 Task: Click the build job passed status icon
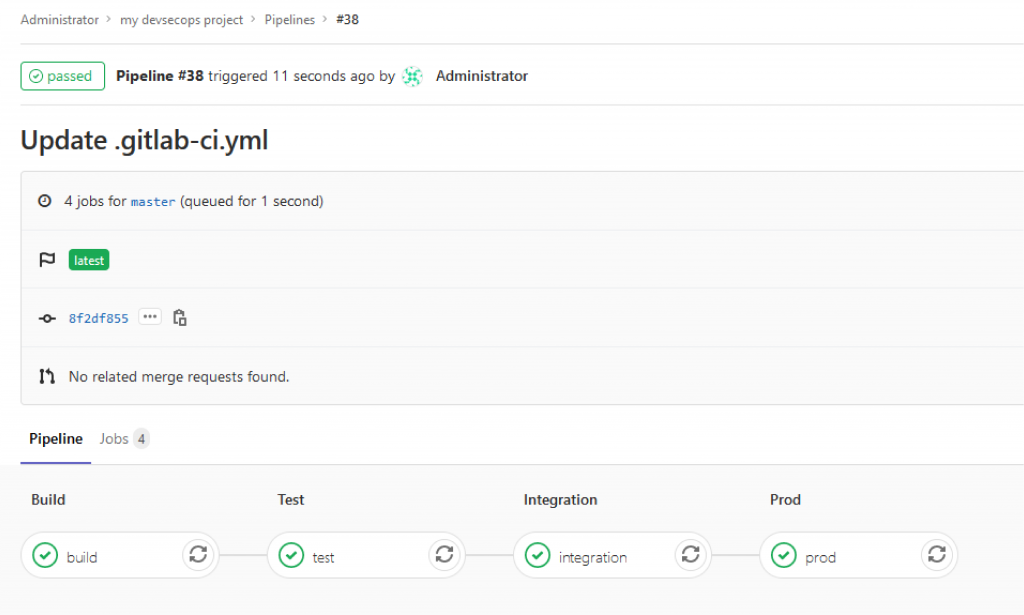click(45, 555)
